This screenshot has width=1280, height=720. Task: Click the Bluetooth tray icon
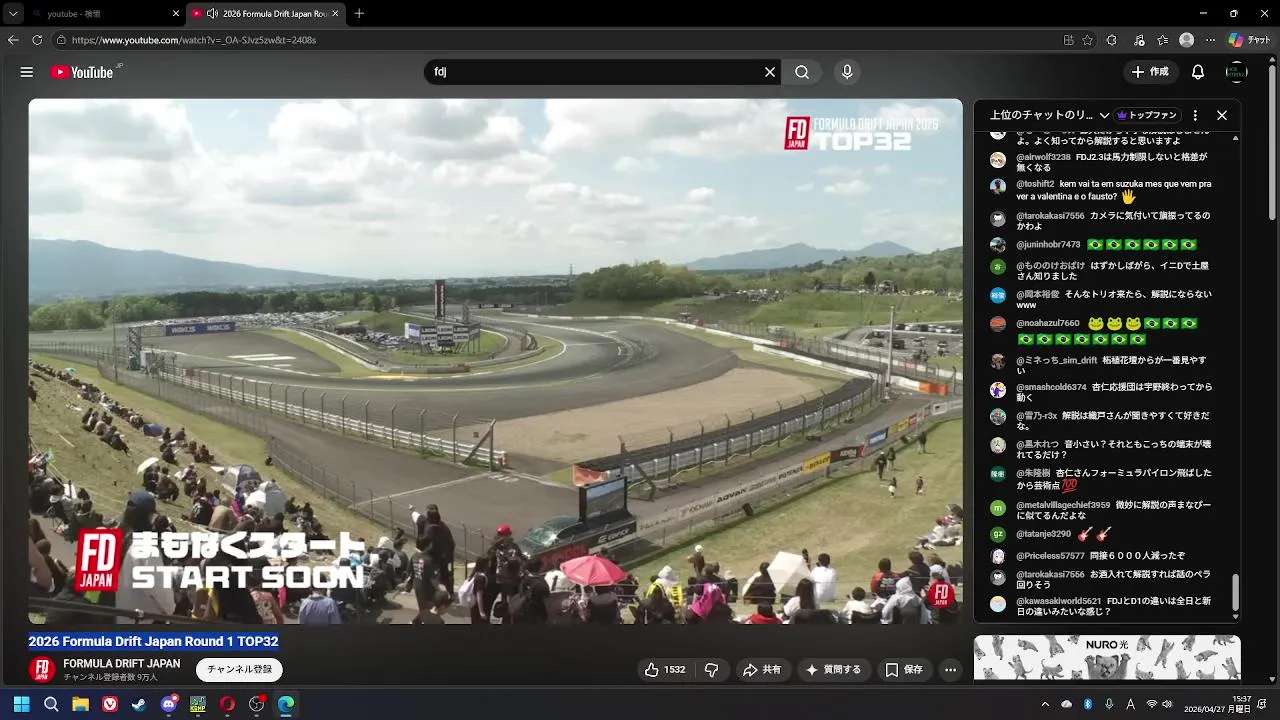click(1088, 704)
